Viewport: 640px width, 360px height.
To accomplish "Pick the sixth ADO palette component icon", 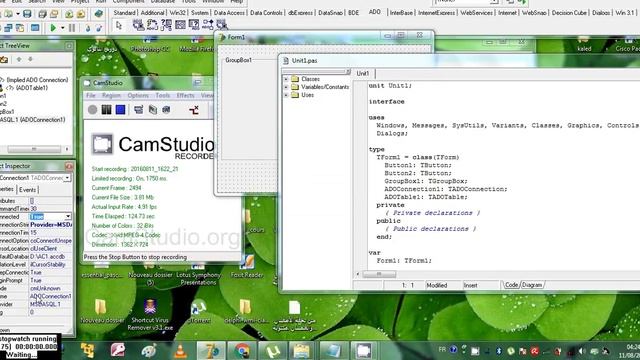I will 208,25.
